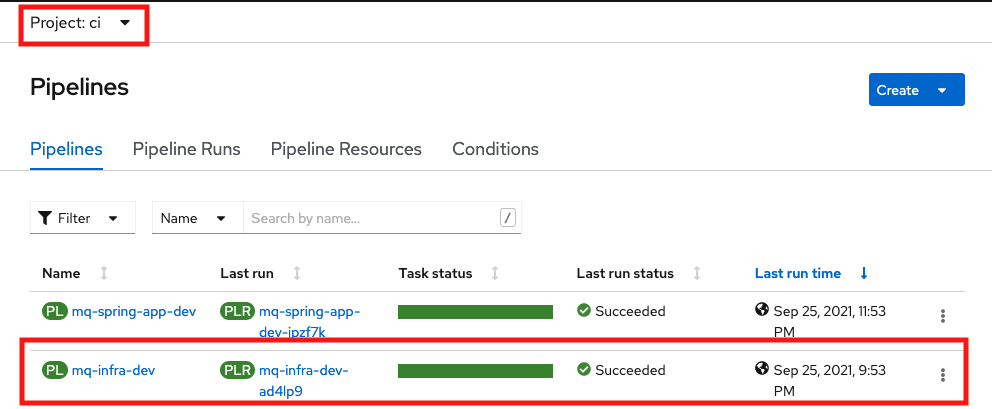
Task: Click the PLR badge for mq-spring-app-dev run
Action: (x=238, y=311)
